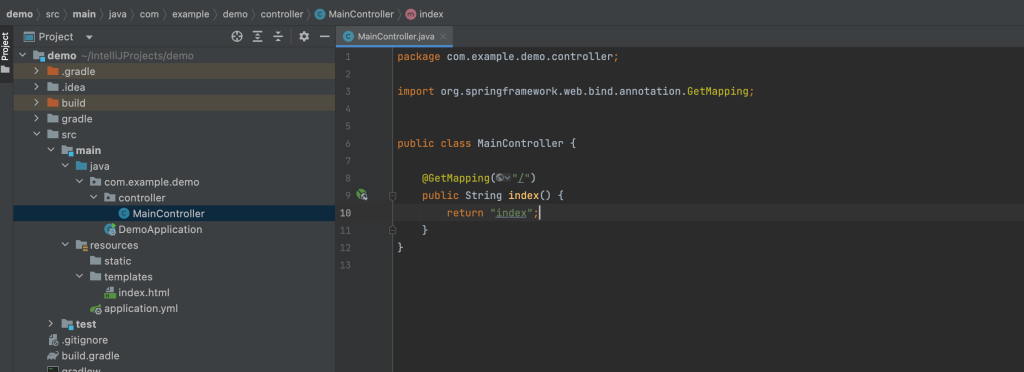Click the application.yml file icon

point(96,309)
